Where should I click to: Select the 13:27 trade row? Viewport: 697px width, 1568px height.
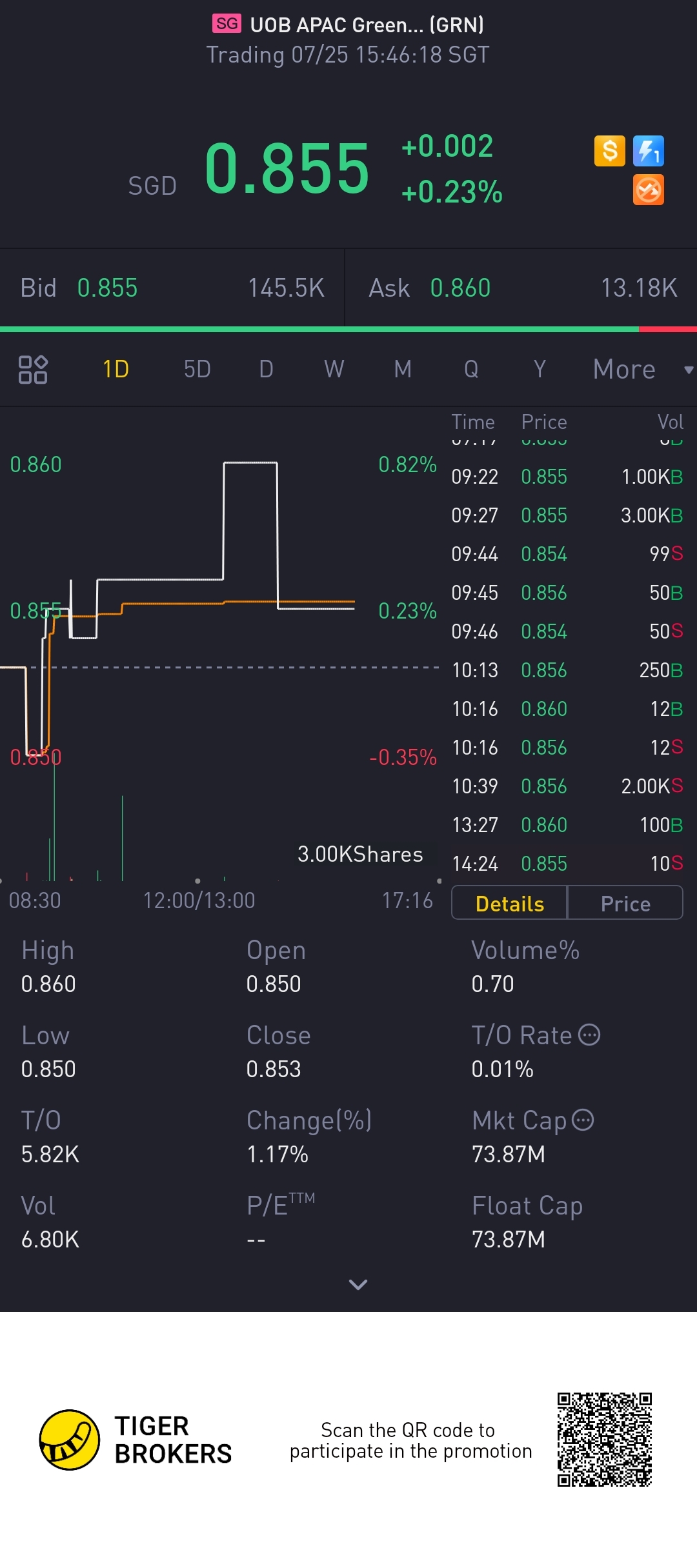[567, 825]
